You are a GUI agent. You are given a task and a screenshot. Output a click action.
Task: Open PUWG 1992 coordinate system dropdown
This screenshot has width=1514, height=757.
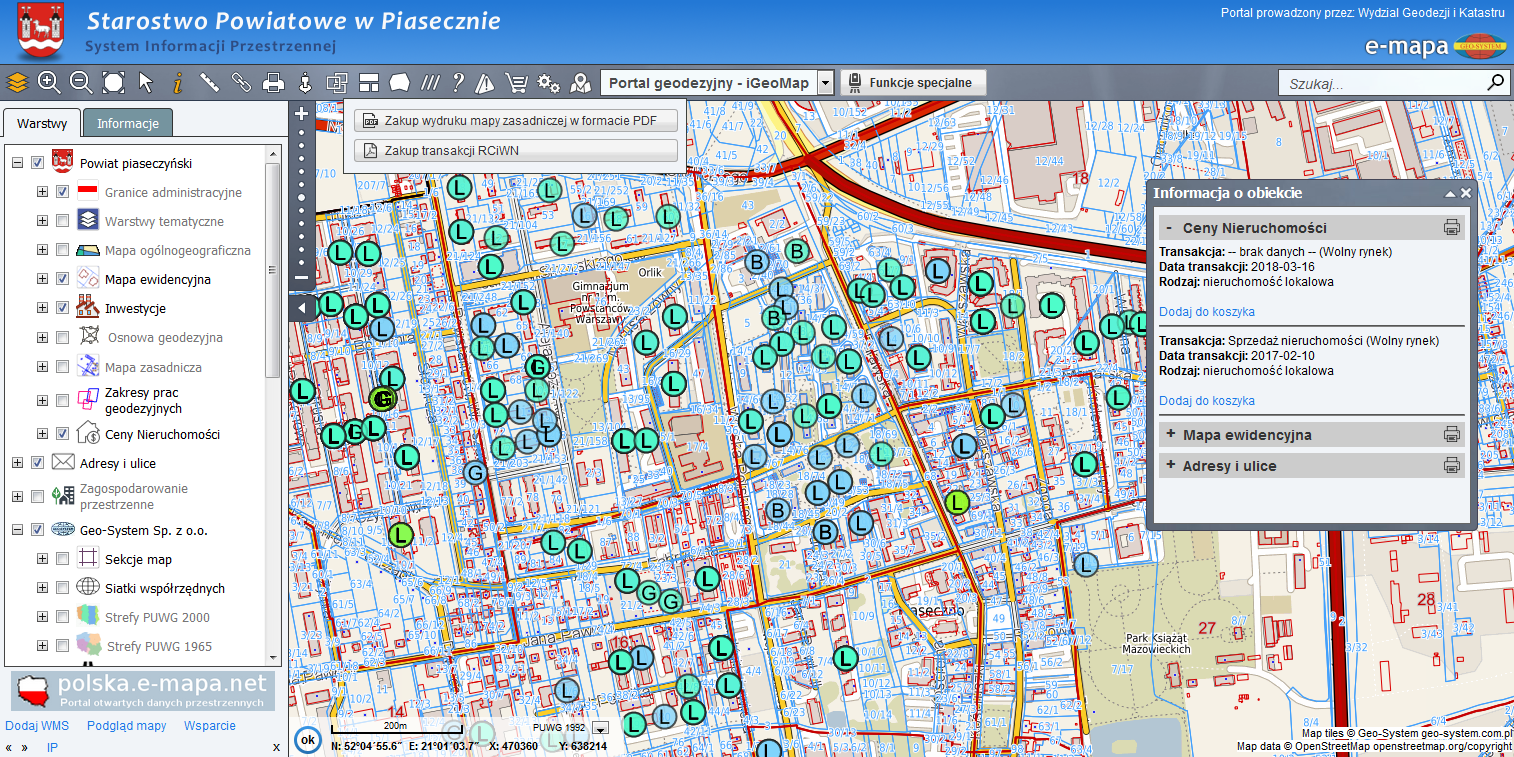pyautogui.click(x=600, y=728)
